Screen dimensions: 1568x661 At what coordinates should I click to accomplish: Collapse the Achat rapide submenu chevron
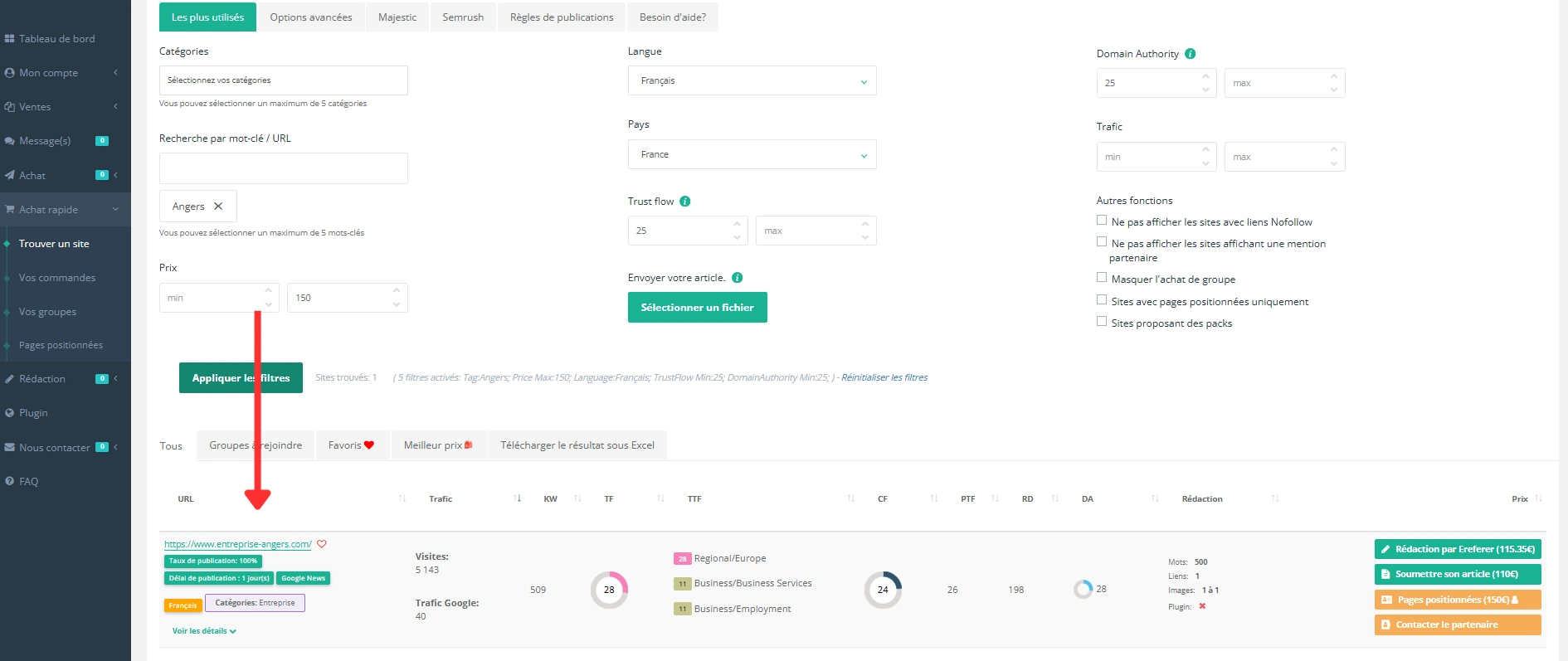click(x=115, y=209)
